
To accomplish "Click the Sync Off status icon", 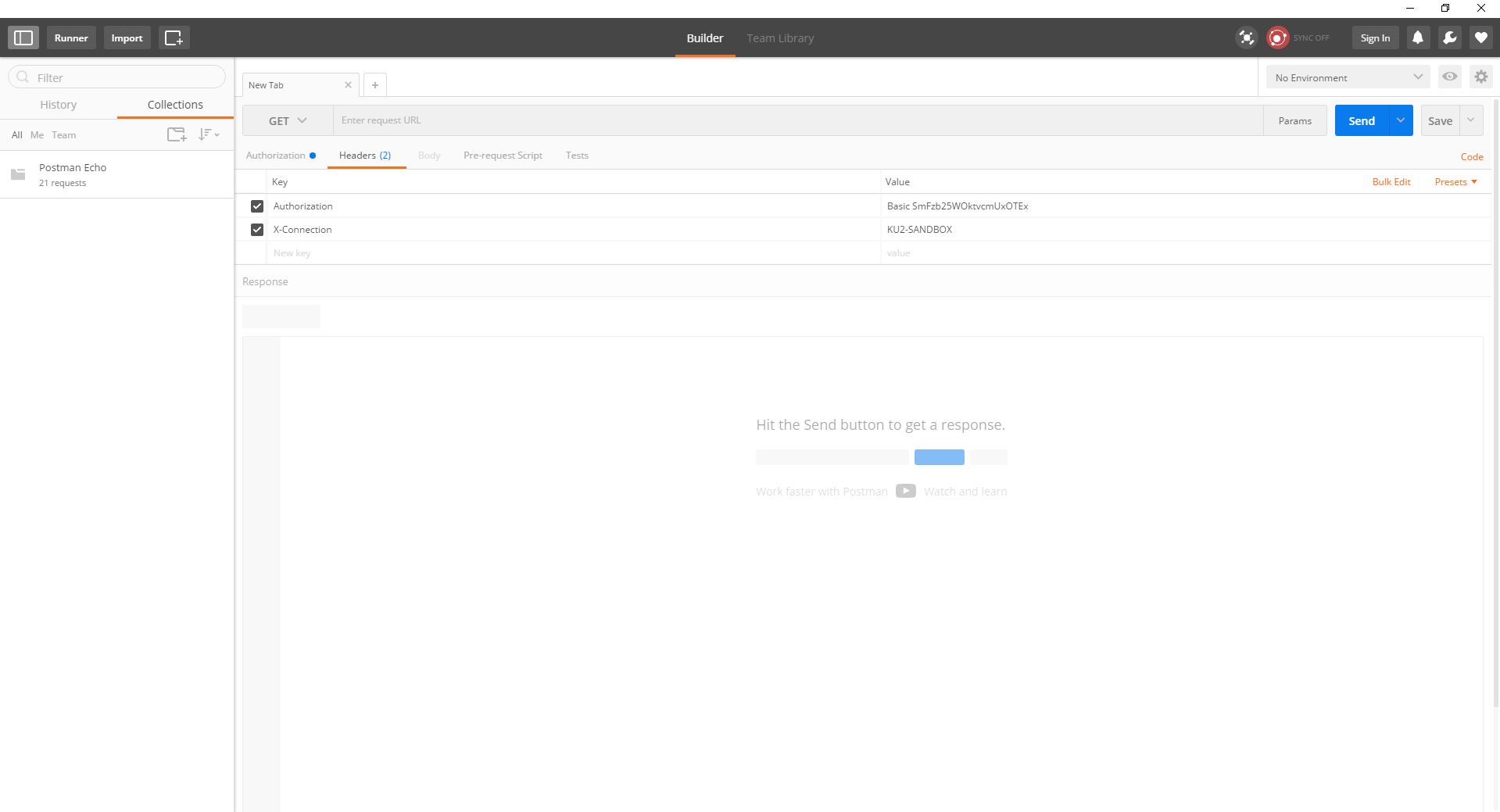I will 1277,38.
